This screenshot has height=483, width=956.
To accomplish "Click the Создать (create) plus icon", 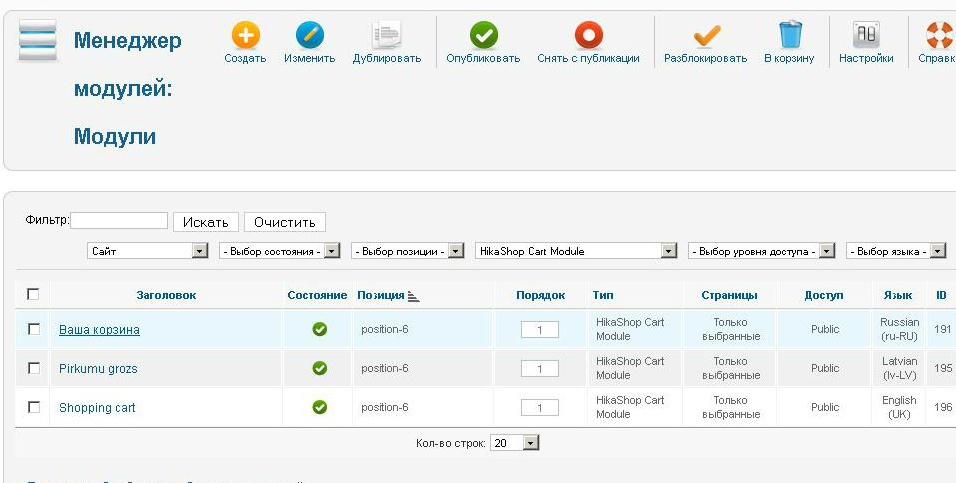I will (x=246, y=35).
